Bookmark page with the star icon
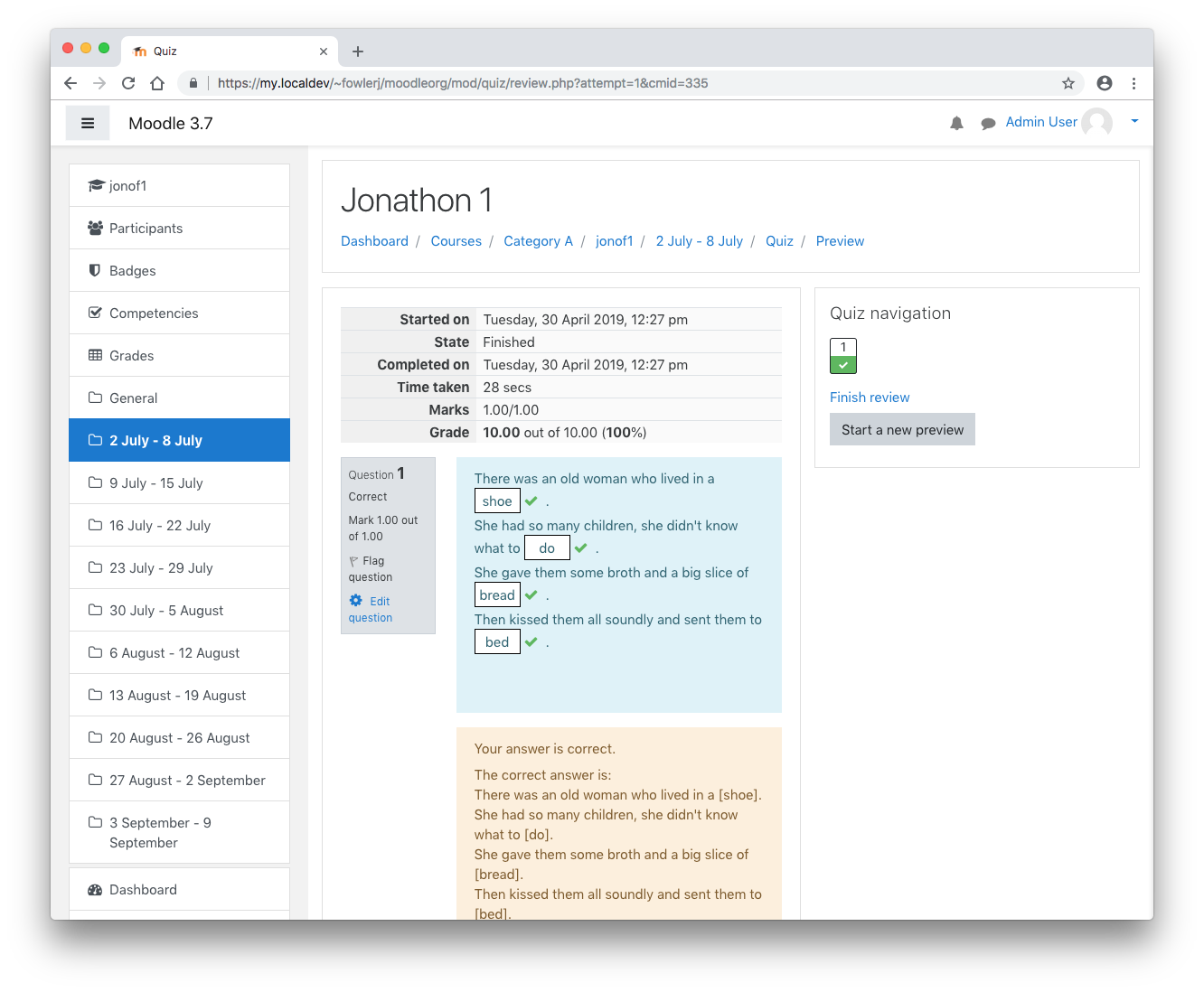The width and height of the screenshot is (1204, 992). pyautogui.click(x=1068, y=83)
